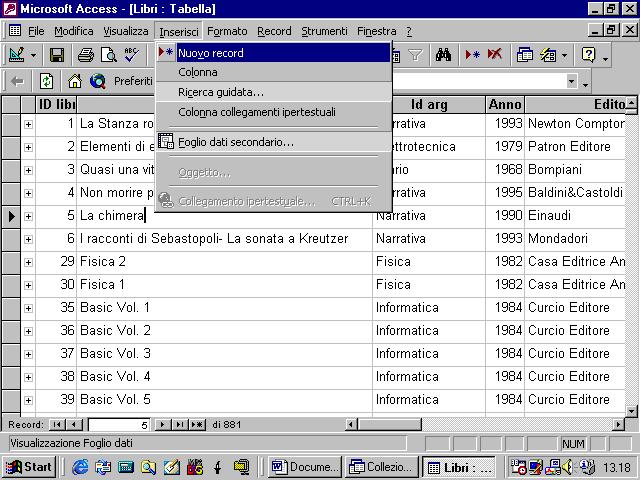The height and width of the screenshot is (480, 640).
Task: Click the Web toolbar Back arrow
Action: (x=17, y=81)
